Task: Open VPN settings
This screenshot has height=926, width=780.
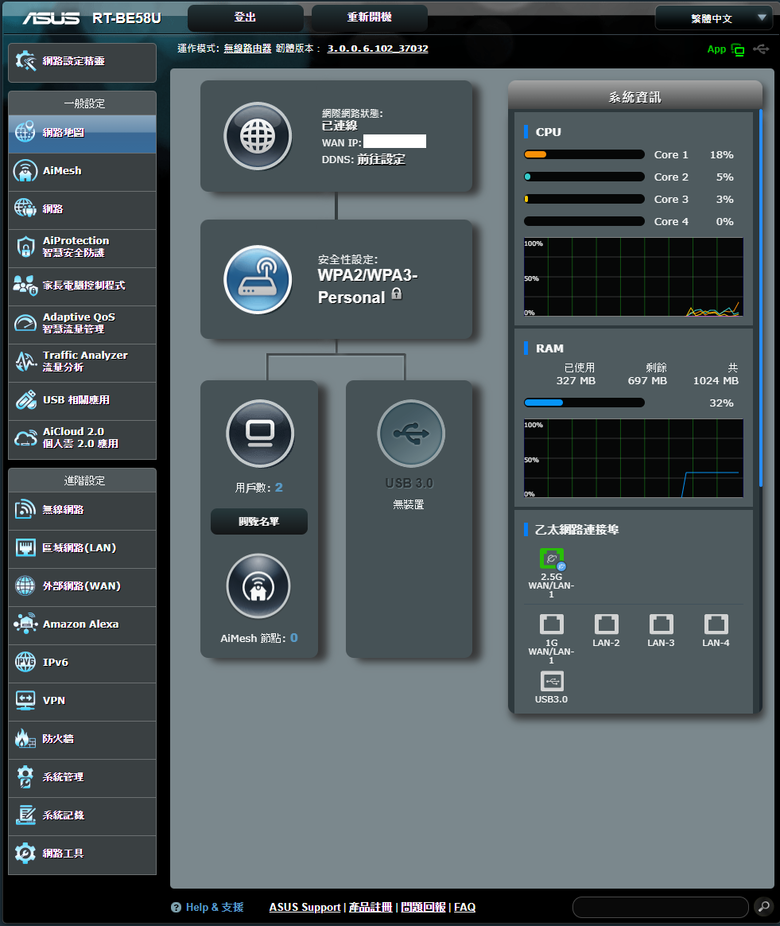Action: (x=82, y=701)
